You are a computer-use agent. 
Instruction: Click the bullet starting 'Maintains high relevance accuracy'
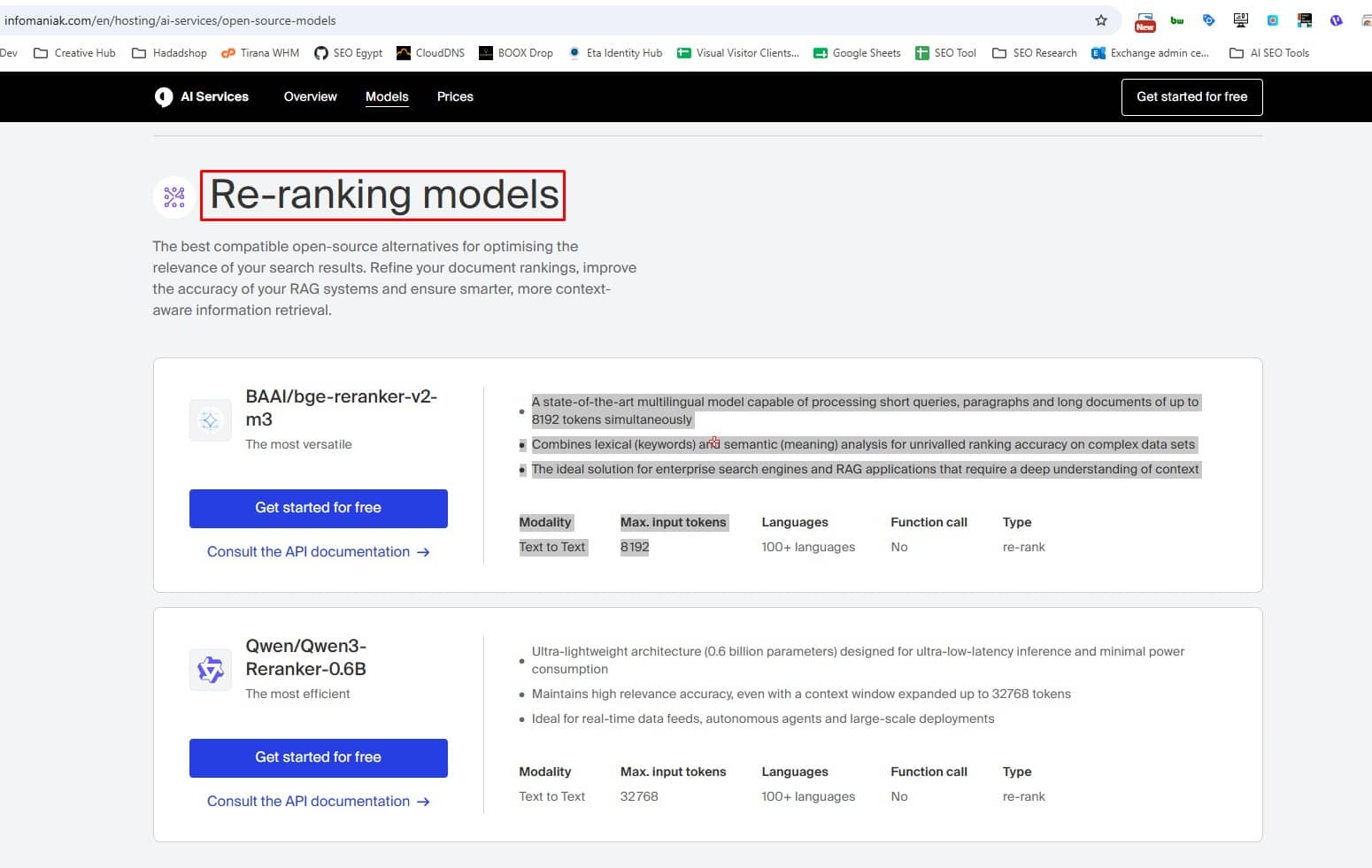point(801,694)
